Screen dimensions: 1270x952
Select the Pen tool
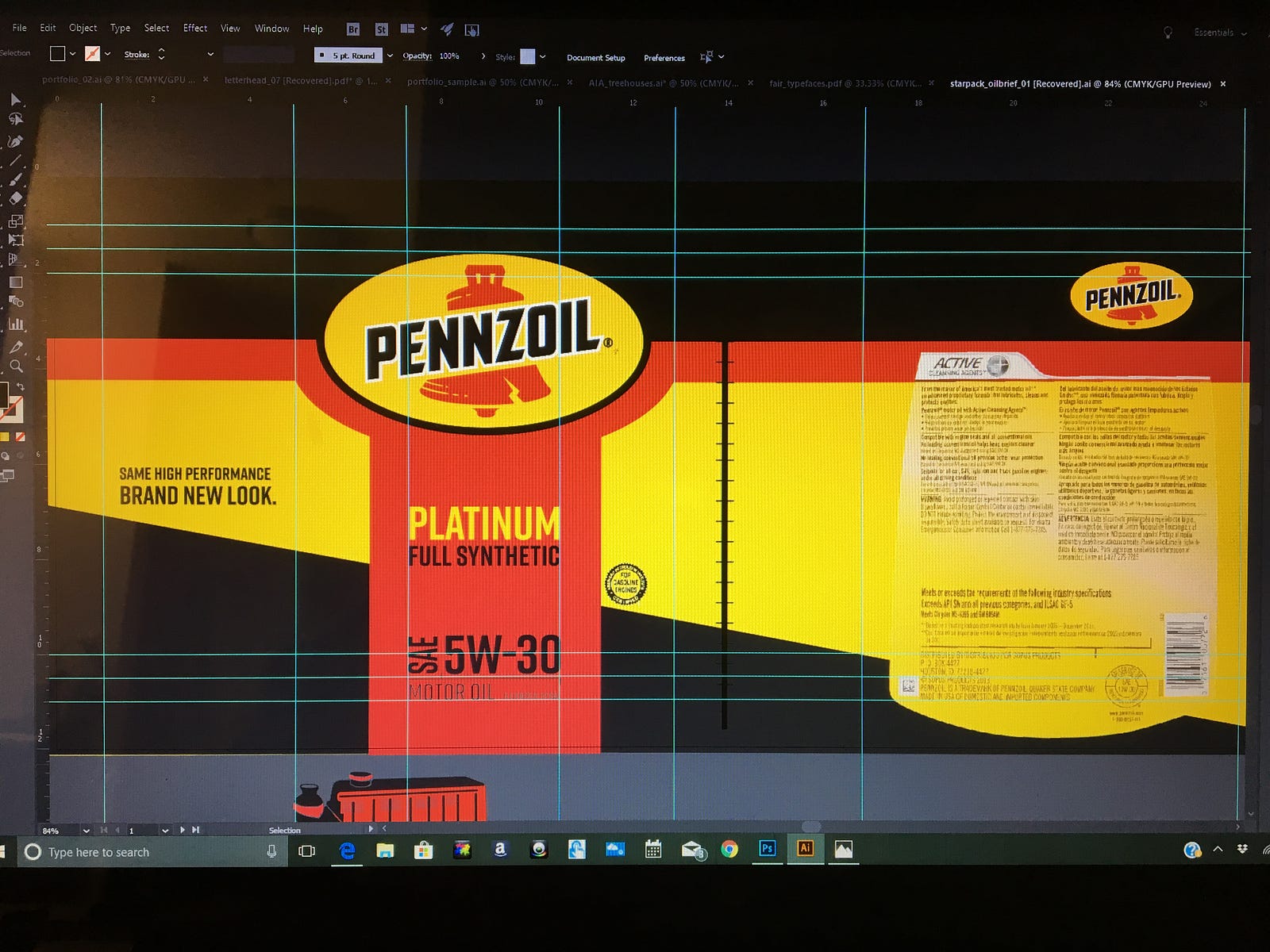point(15,141)
